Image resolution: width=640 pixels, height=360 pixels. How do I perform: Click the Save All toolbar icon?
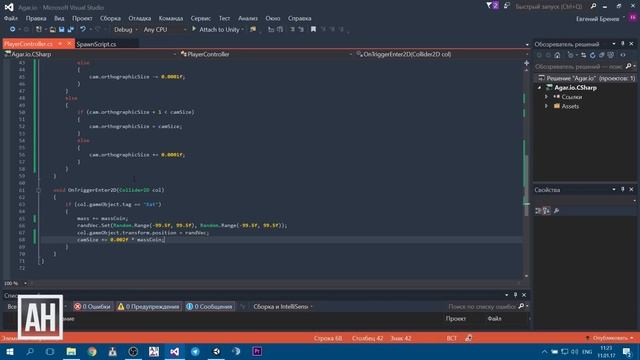71,29
